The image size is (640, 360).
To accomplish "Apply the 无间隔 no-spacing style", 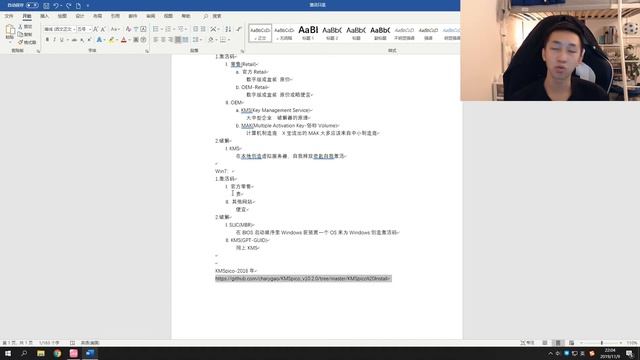I will (x=284, y=33).
